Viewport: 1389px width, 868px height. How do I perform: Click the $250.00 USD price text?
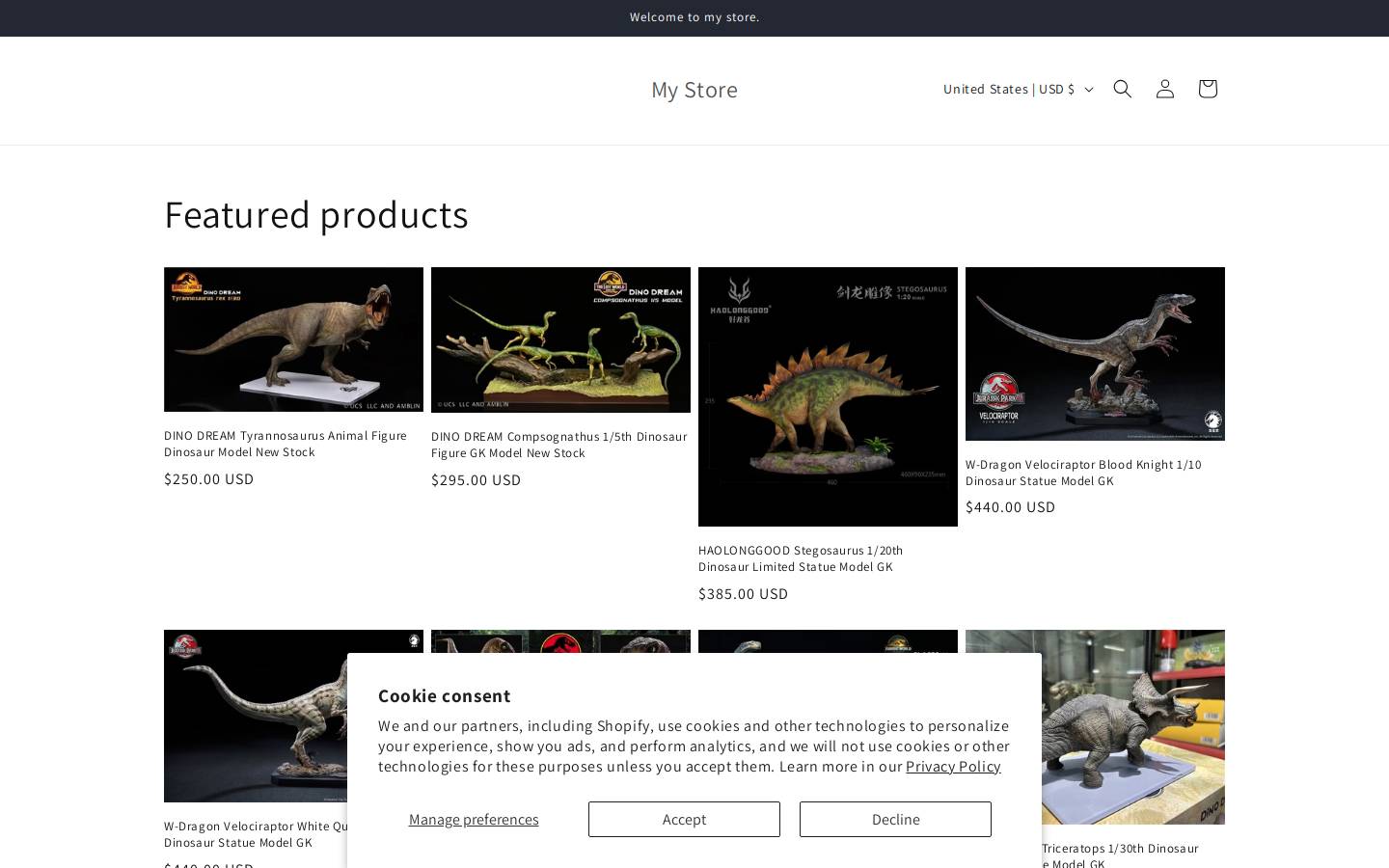click(x=209, y=478)
